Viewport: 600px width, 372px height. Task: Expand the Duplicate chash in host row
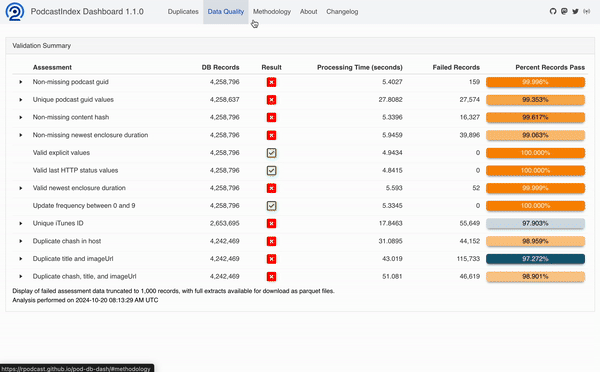[21, 241]
